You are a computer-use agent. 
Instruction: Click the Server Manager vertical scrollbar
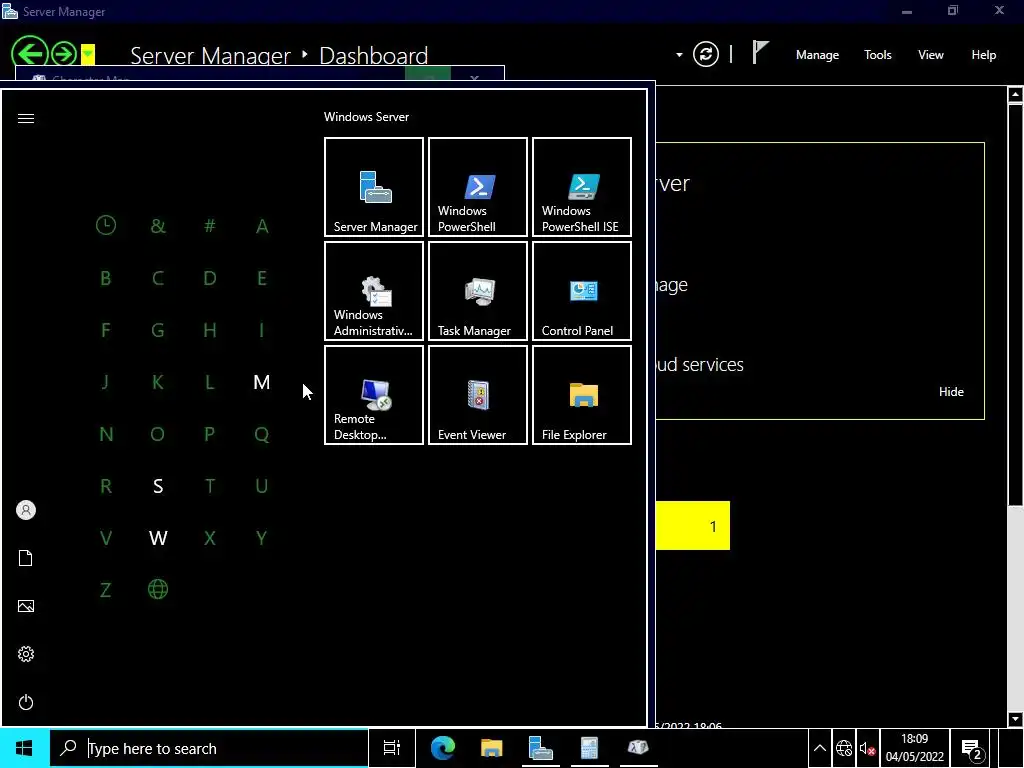coord(1014,304)
